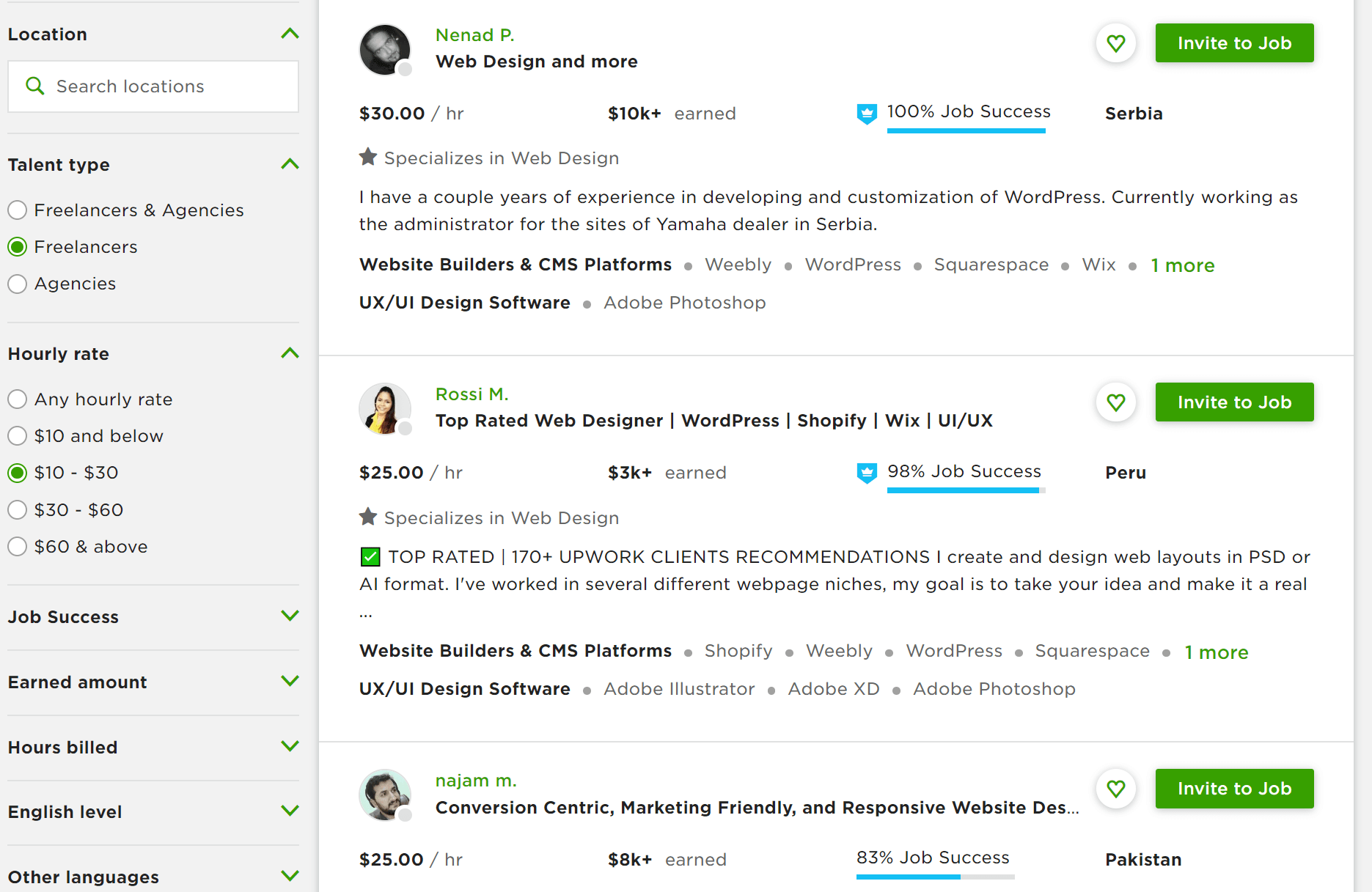The image size is (1372, 892).
Task: Click star icon beside Nenad's Web Design specialization
Action: pos(368,157)
